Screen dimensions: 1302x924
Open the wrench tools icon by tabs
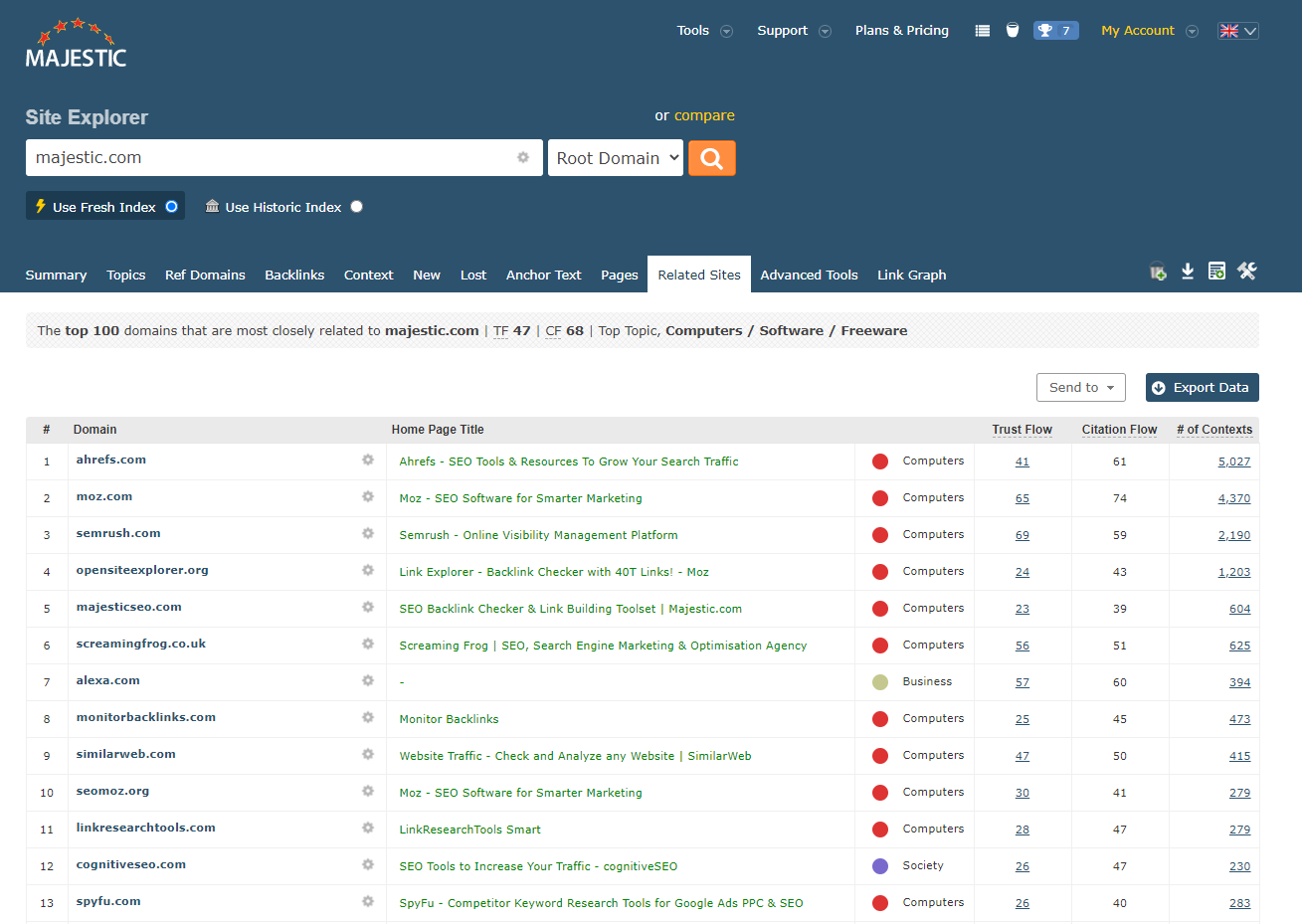point(1247,271)
